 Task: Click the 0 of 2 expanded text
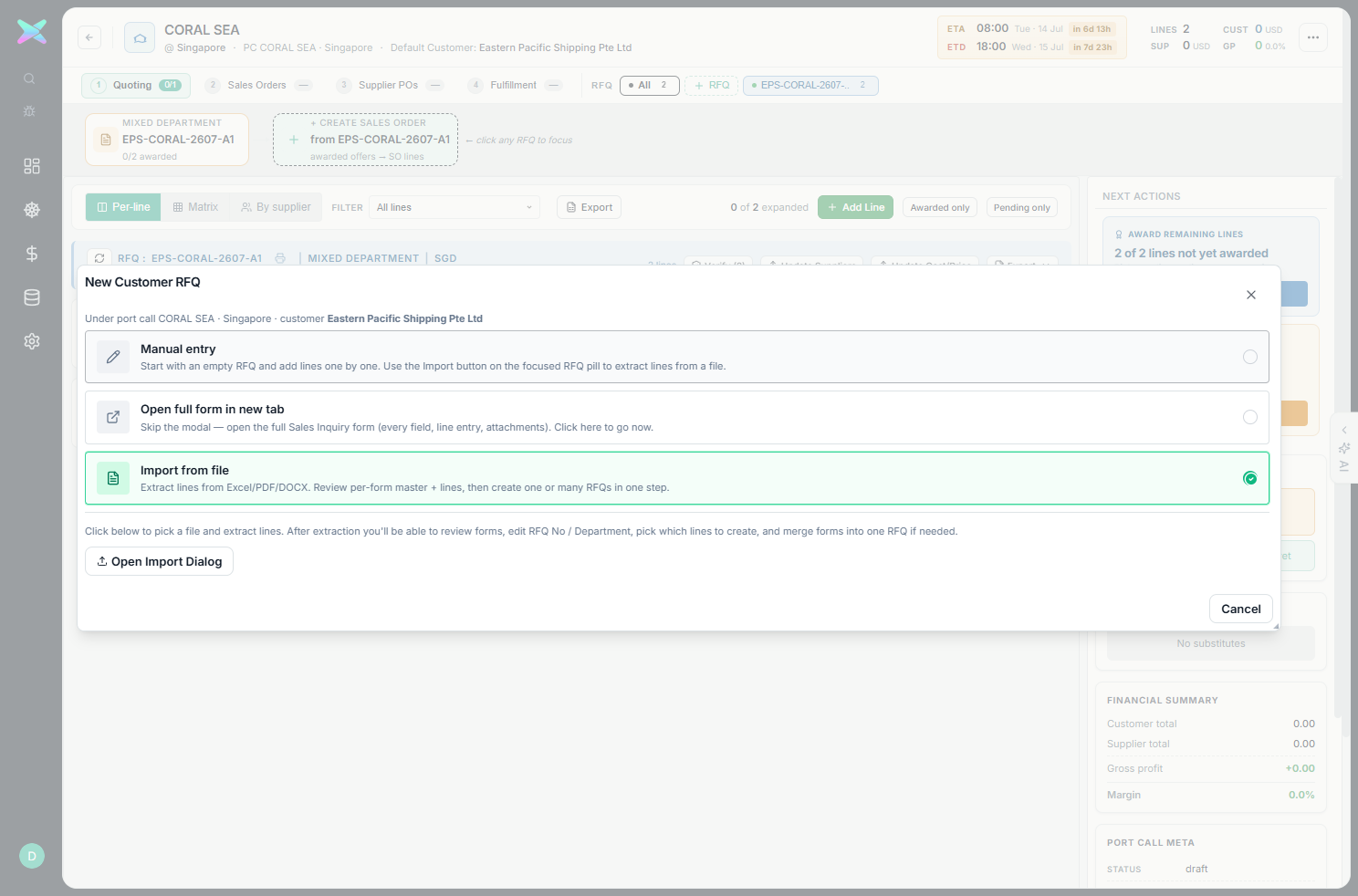coord(769,207)
